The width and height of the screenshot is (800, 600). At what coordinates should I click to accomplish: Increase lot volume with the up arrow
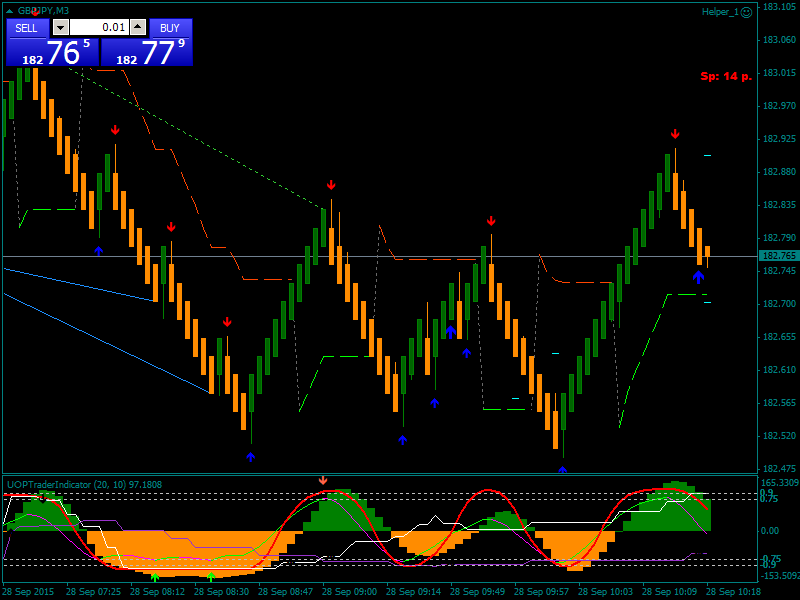coord(138,28)
